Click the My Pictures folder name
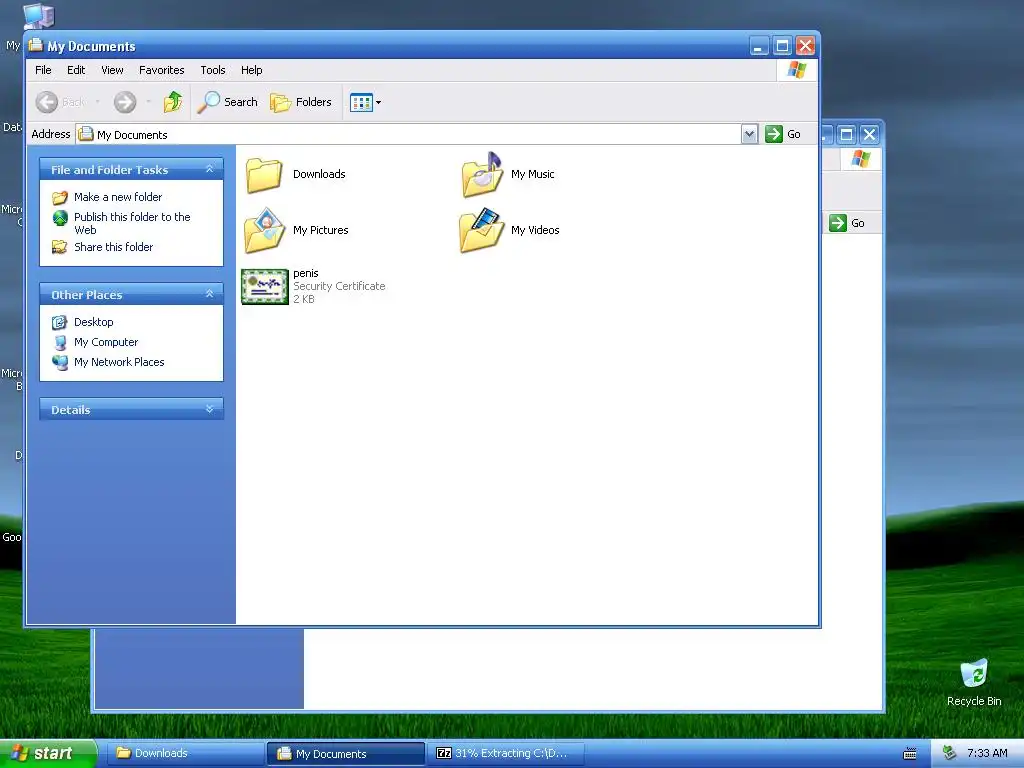 click(x=321, y=230)
